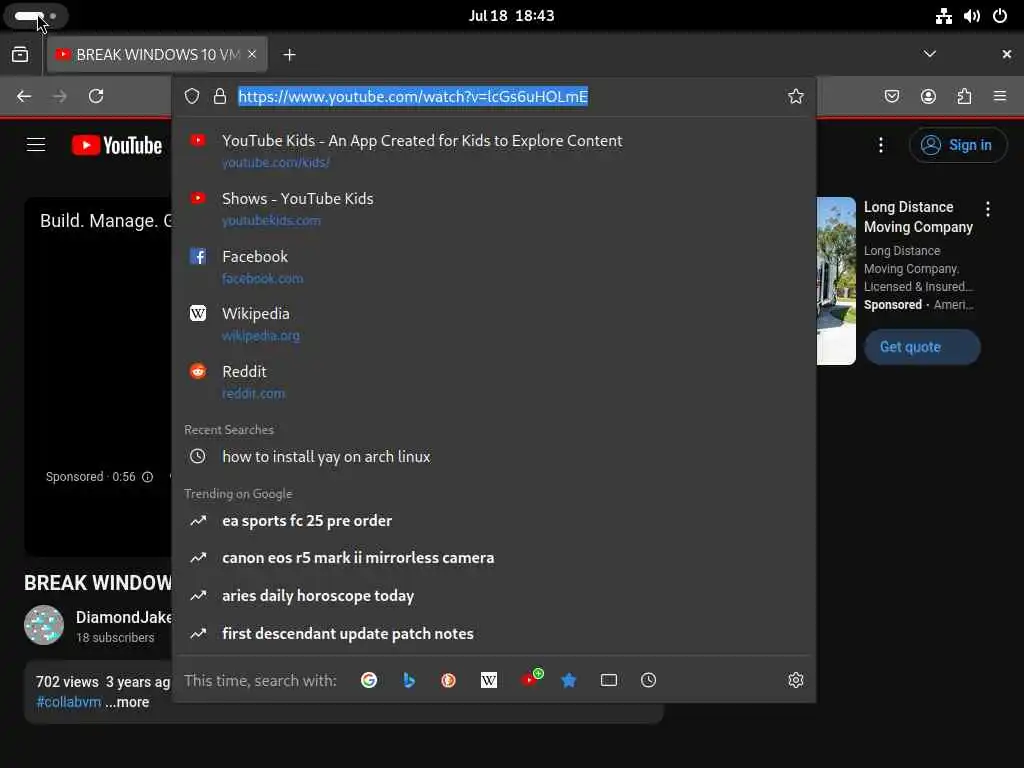Click the Sign in button
1024x768 pixels.
[x=957, y=145]
